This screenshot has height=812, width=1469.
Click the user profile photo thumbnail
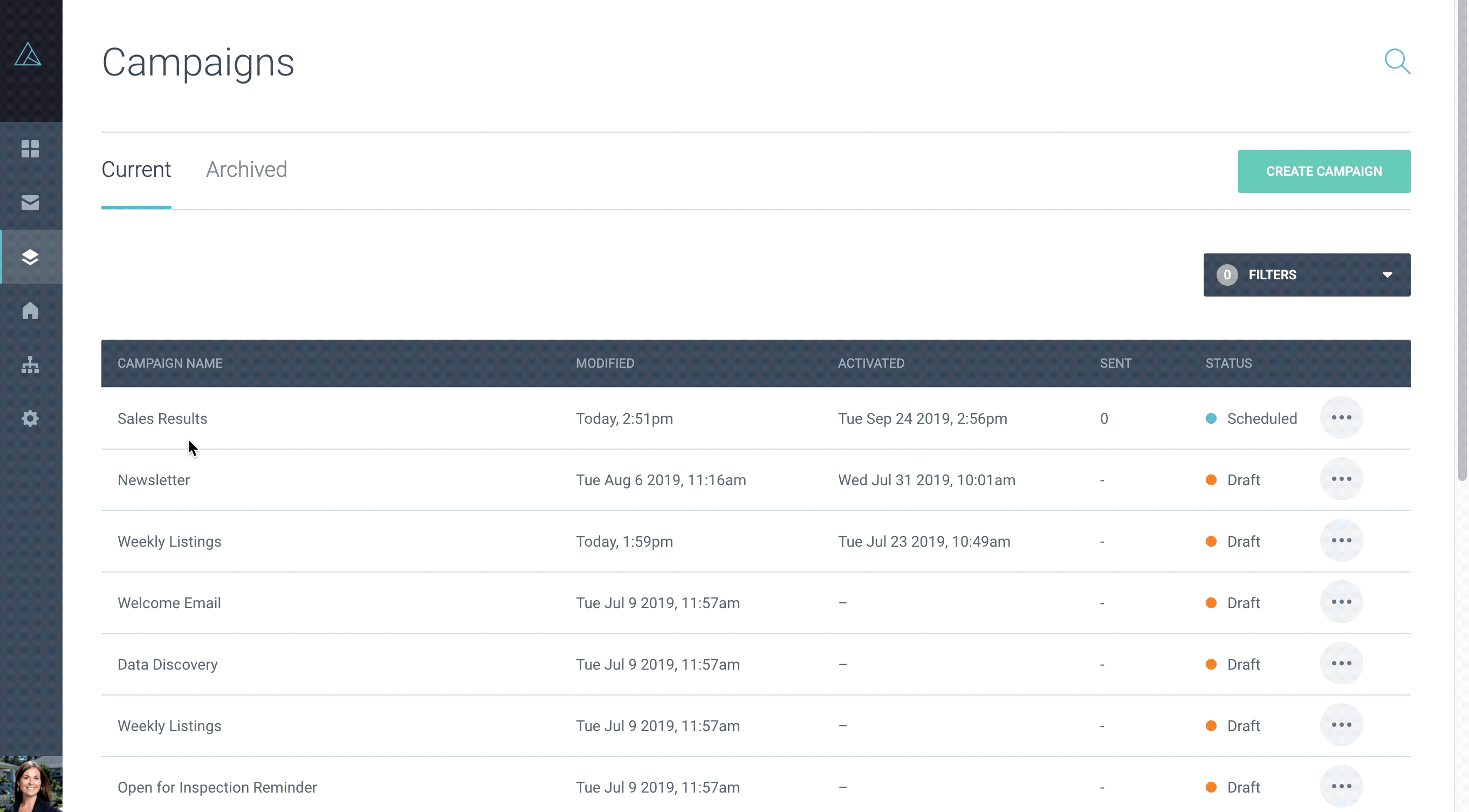31,784
